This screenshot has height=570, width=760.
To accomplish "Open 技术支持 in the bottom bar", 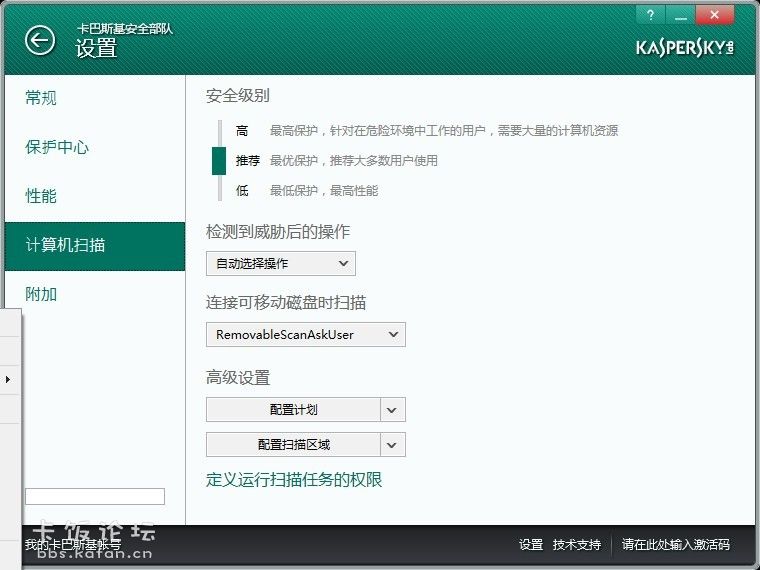I will point(577,545).
